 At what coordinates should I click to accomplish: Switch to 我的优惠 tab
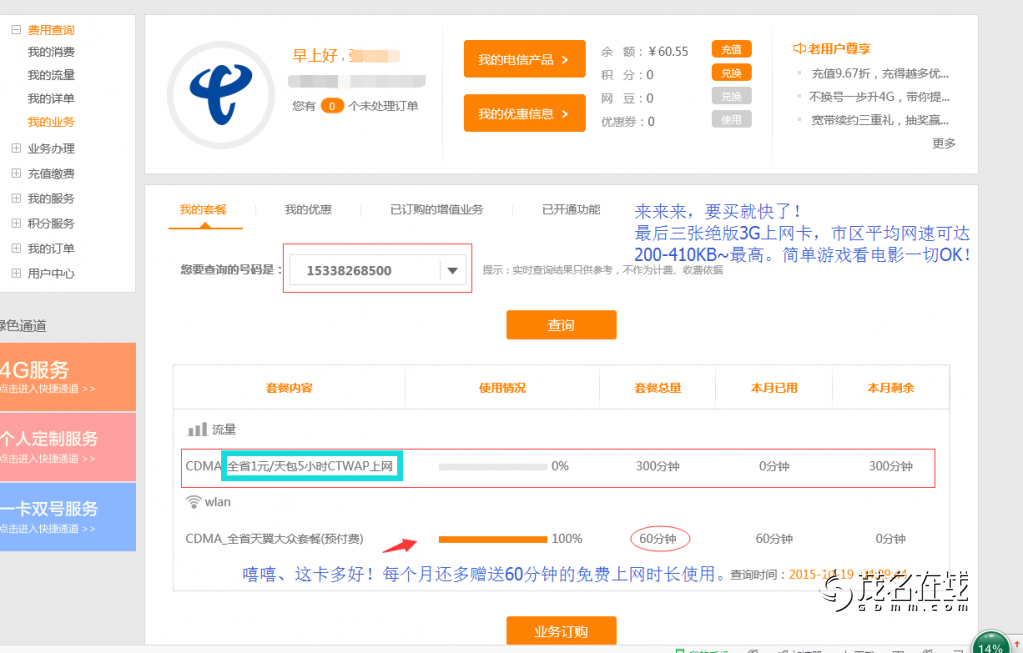tap(308, 209)
